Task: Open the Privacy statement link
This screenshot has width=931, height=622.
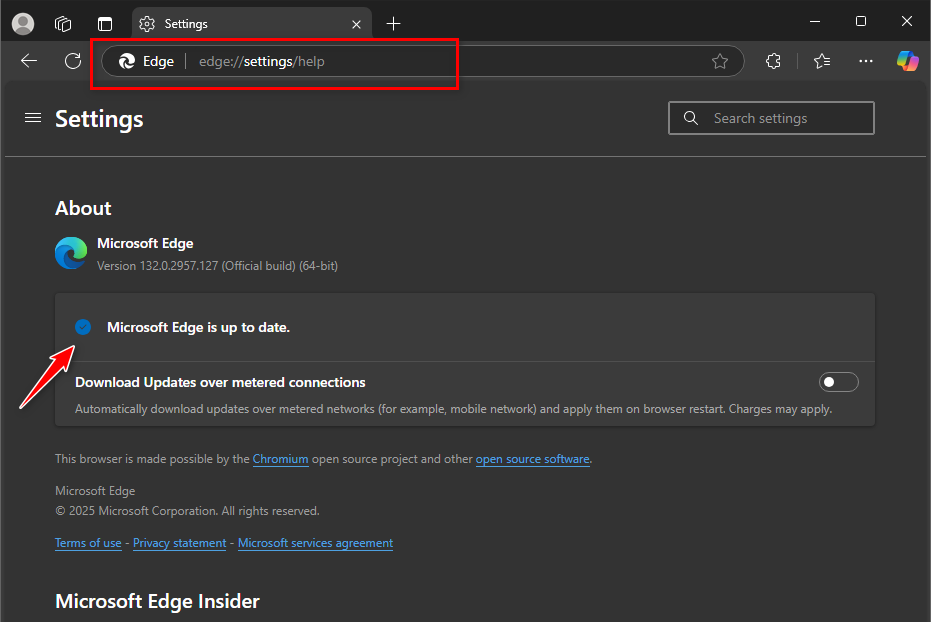Action: pos(179,543)
